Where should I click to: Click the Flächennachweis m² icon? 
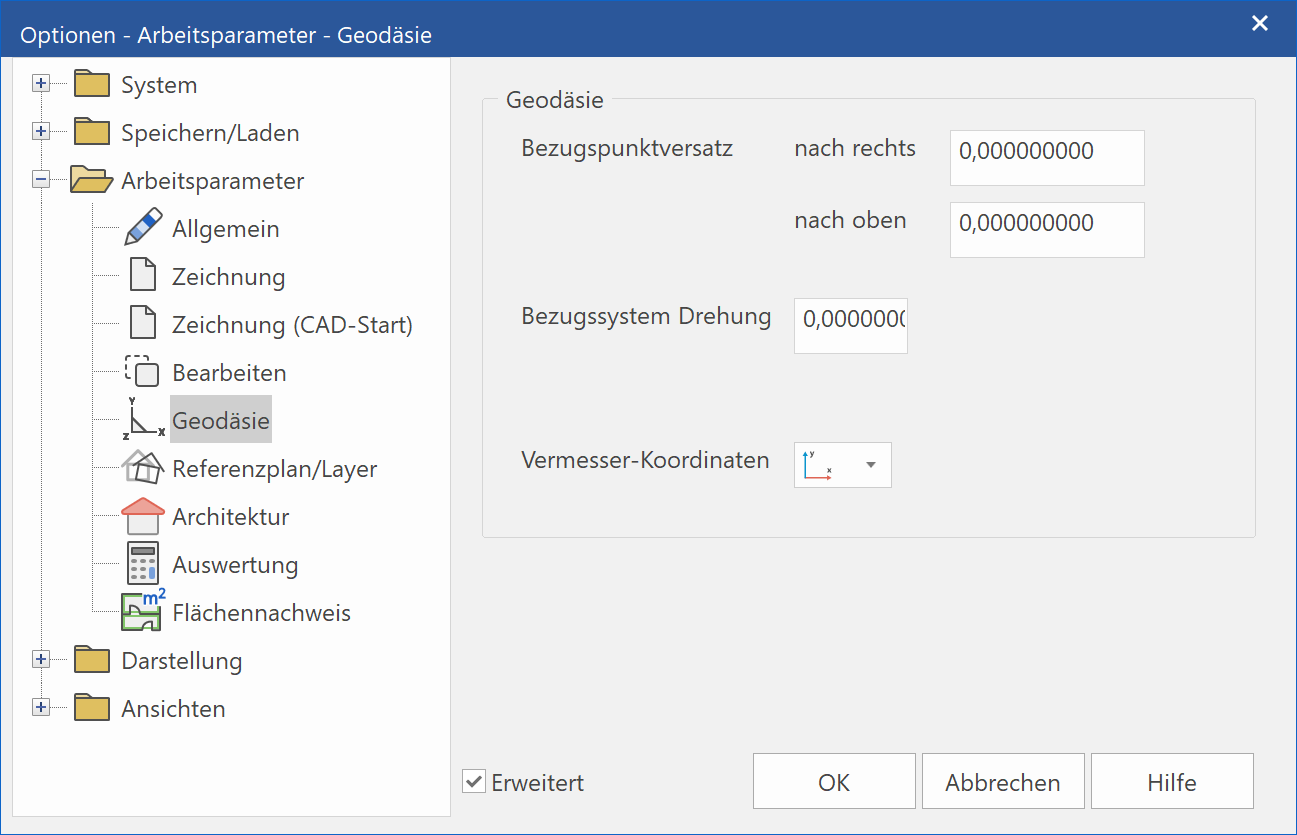143,611
